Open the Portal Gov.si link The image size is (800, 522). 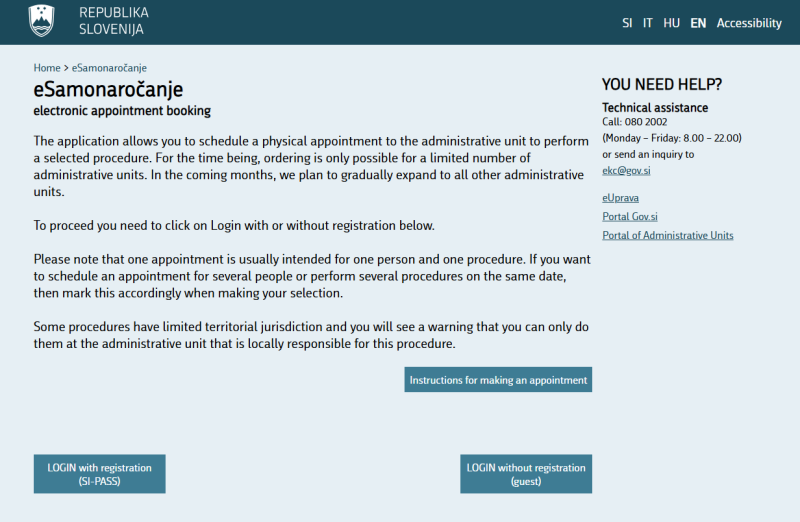(630, 216)
